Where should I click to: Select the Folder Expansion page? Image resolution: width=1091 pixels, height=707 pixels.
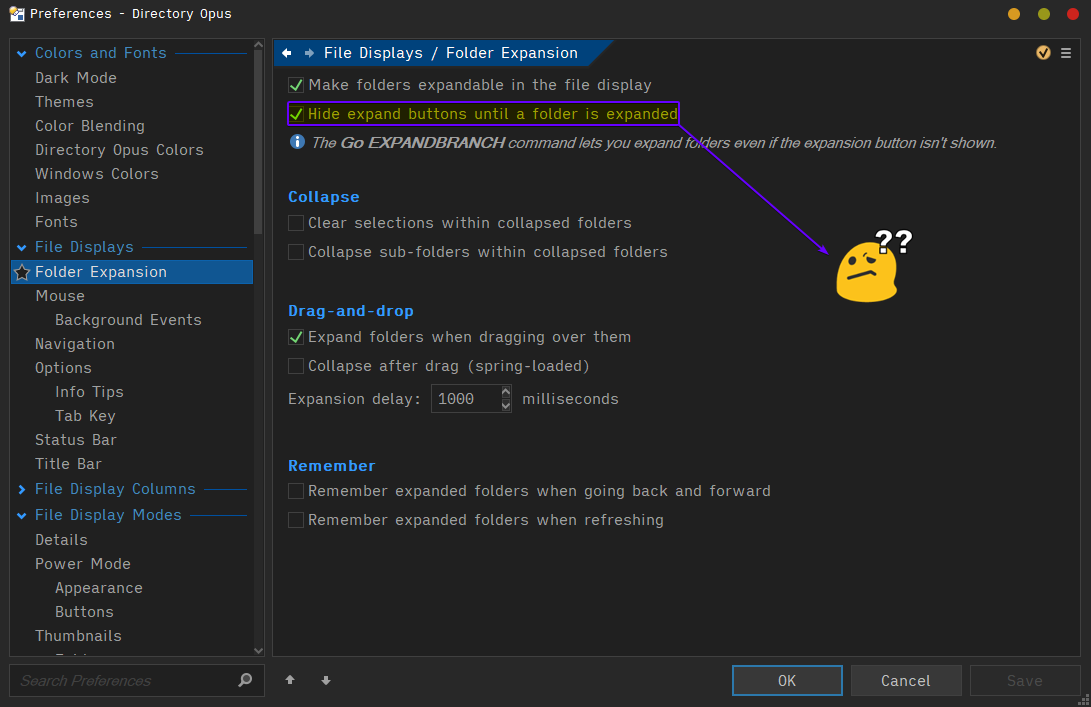pyautogui.click(x=132, y=272)
